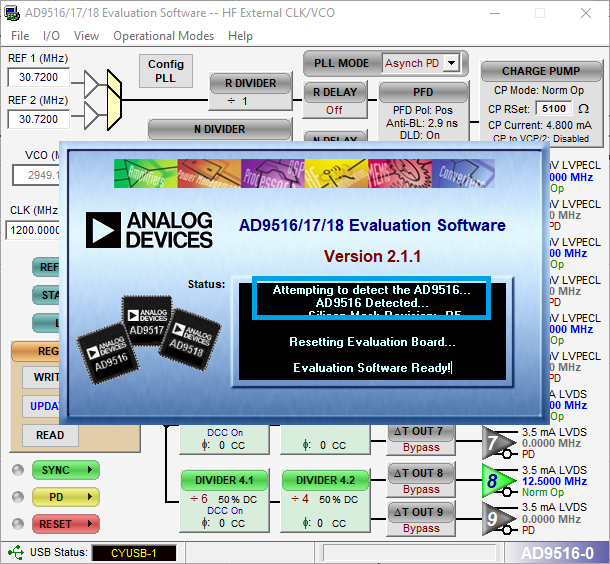Click 'Evaluation Software Ready!' status text
This screenshot has width=610, height=564.
pos(372,368)
